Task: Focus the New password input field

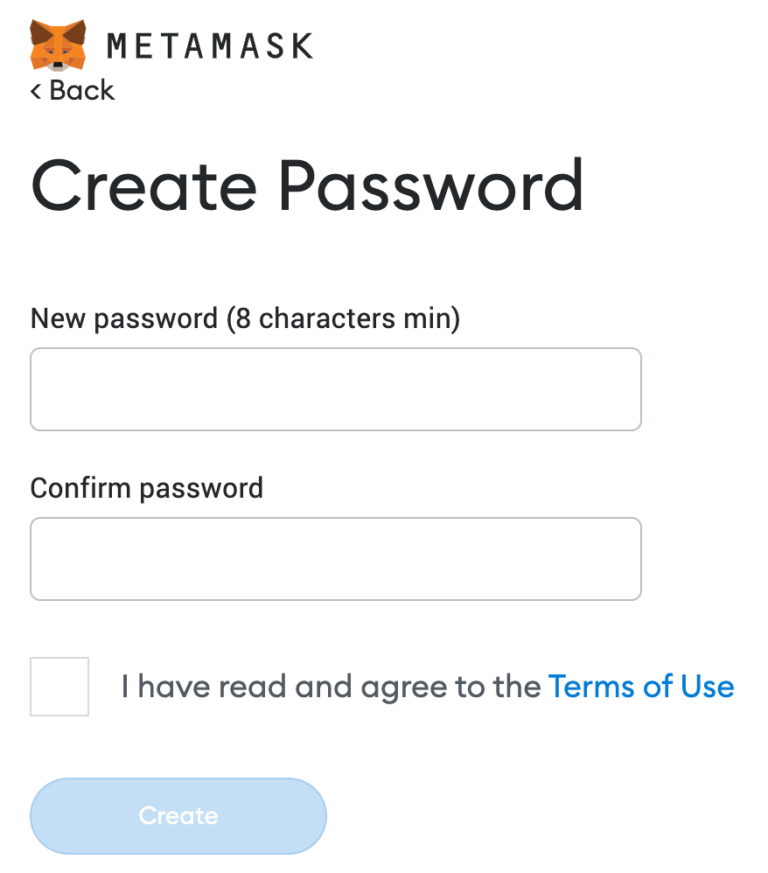Action: [x=335, y=389]
